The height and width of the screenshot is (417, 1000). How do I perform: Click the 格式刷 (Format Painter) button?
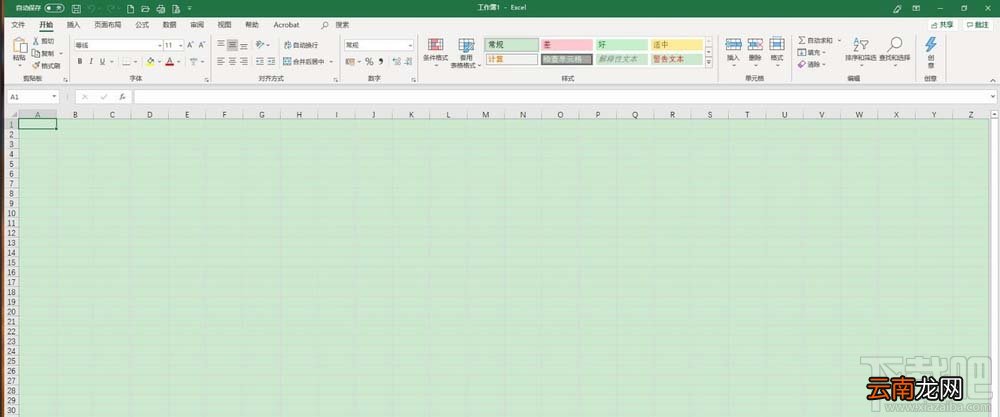tap(46, 66)
